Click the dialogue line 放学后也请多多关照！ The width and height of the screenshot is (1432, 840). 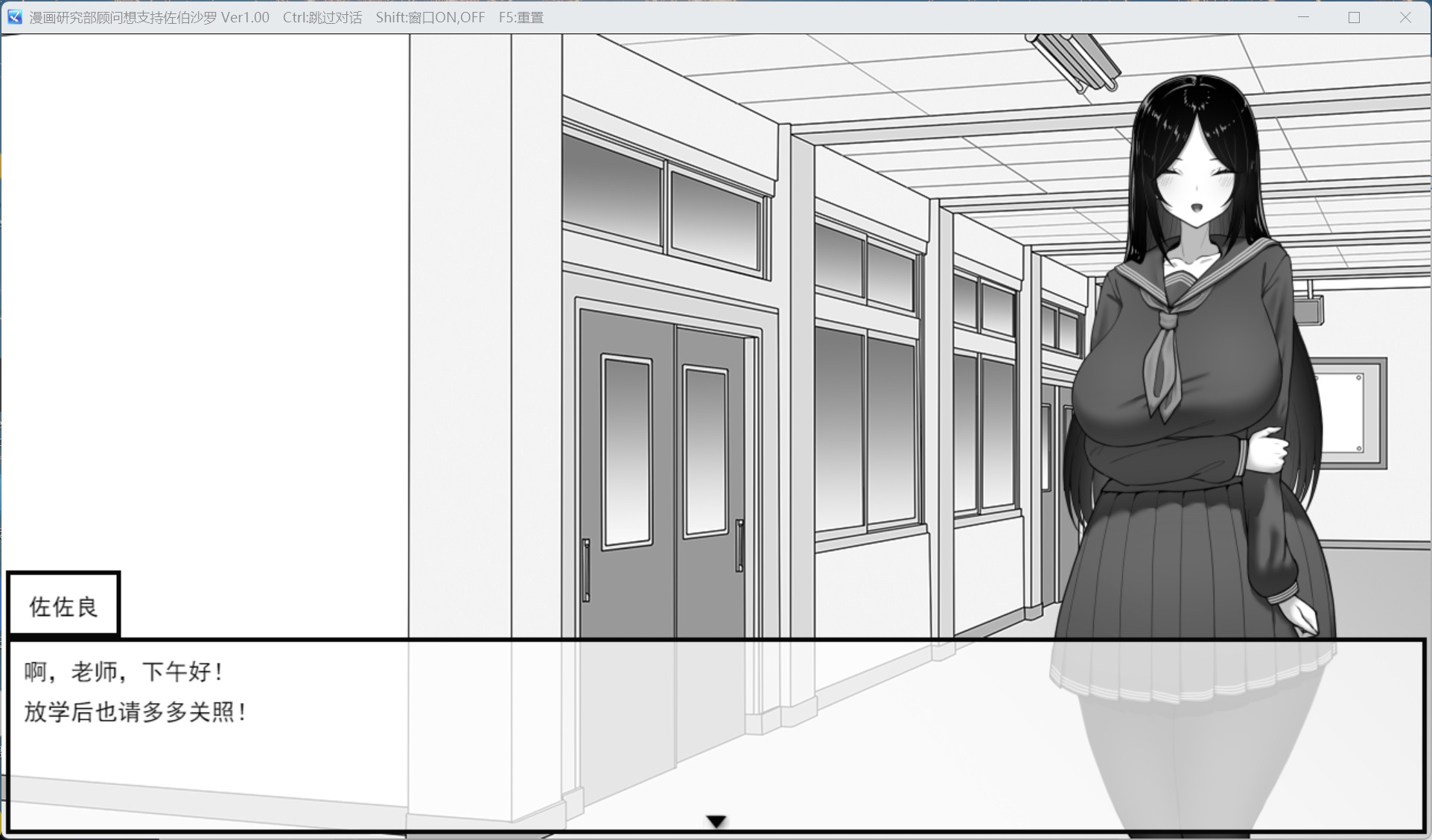pyautogui.click(x=136, y=712)
